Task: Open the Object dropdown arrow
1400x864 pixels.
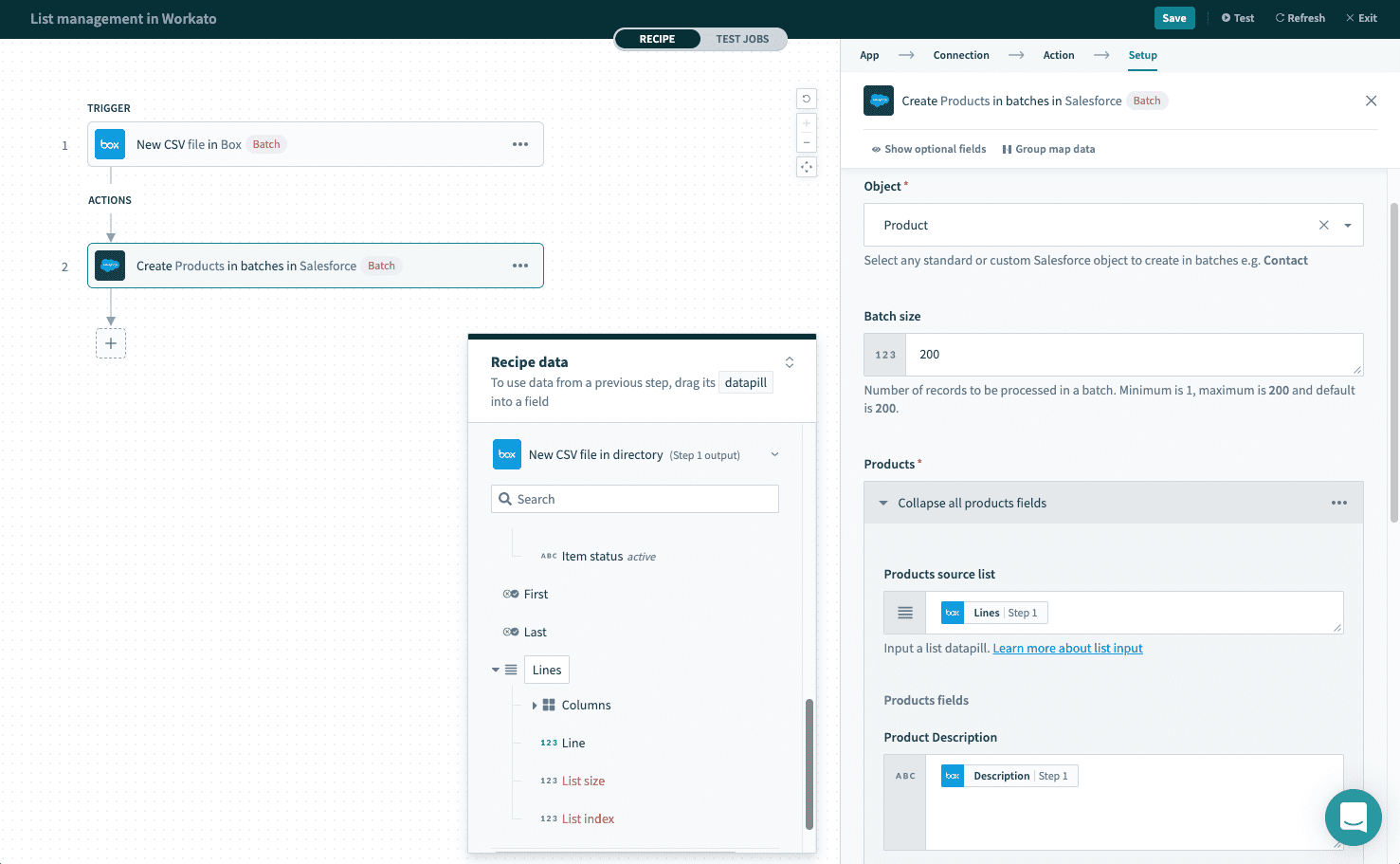Action: (x=1348, y=226)
